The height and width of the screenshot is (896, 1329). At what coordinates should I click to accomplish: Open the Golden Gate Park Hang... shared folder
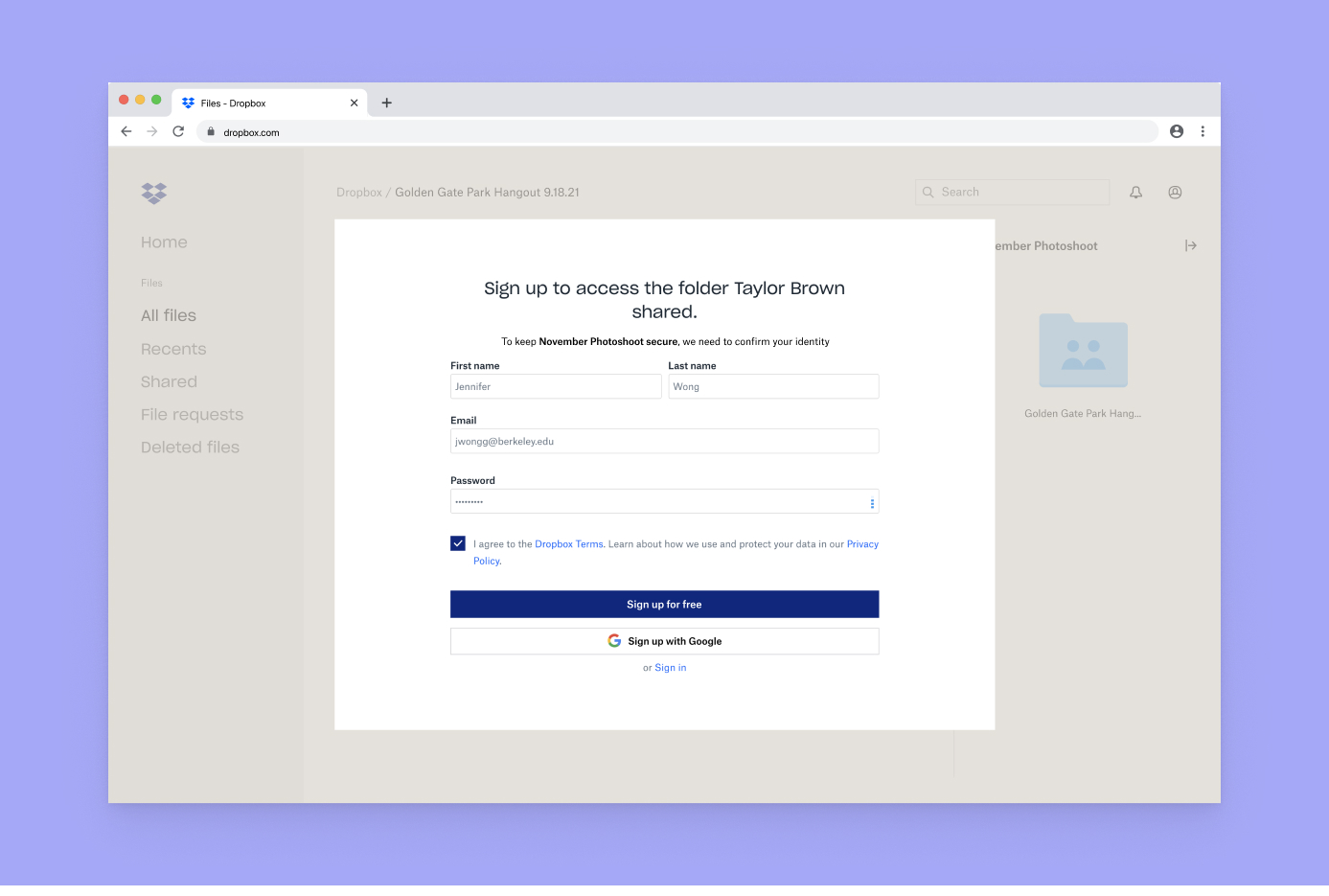[1084, 350]
